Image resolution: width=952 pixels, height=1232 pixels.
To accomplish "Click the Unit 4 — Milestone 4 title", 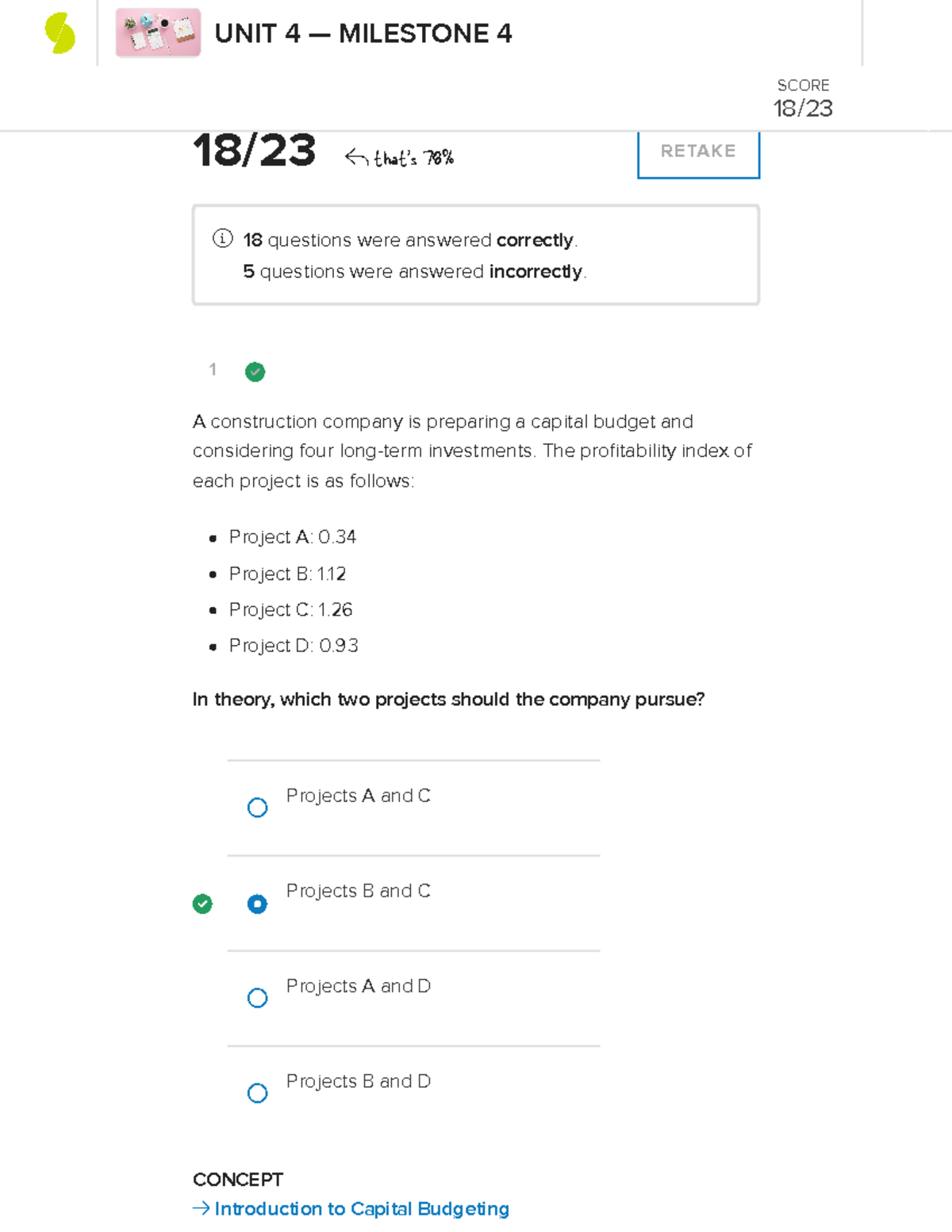I will pos(363,33).
